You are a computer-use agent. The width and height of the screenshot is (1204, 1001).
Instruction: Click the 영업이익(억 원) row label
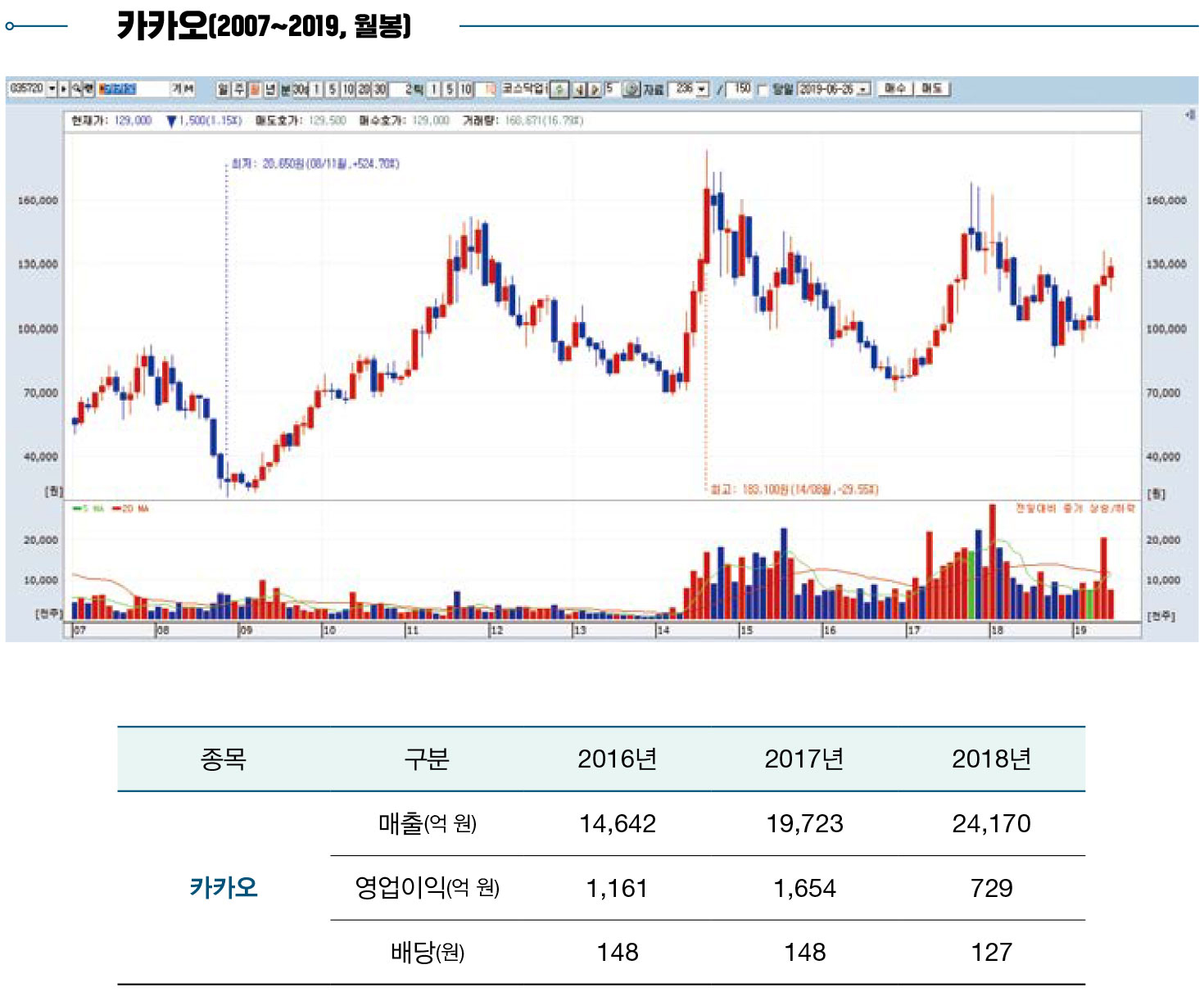pyautogui.click(x=427, y=887)
